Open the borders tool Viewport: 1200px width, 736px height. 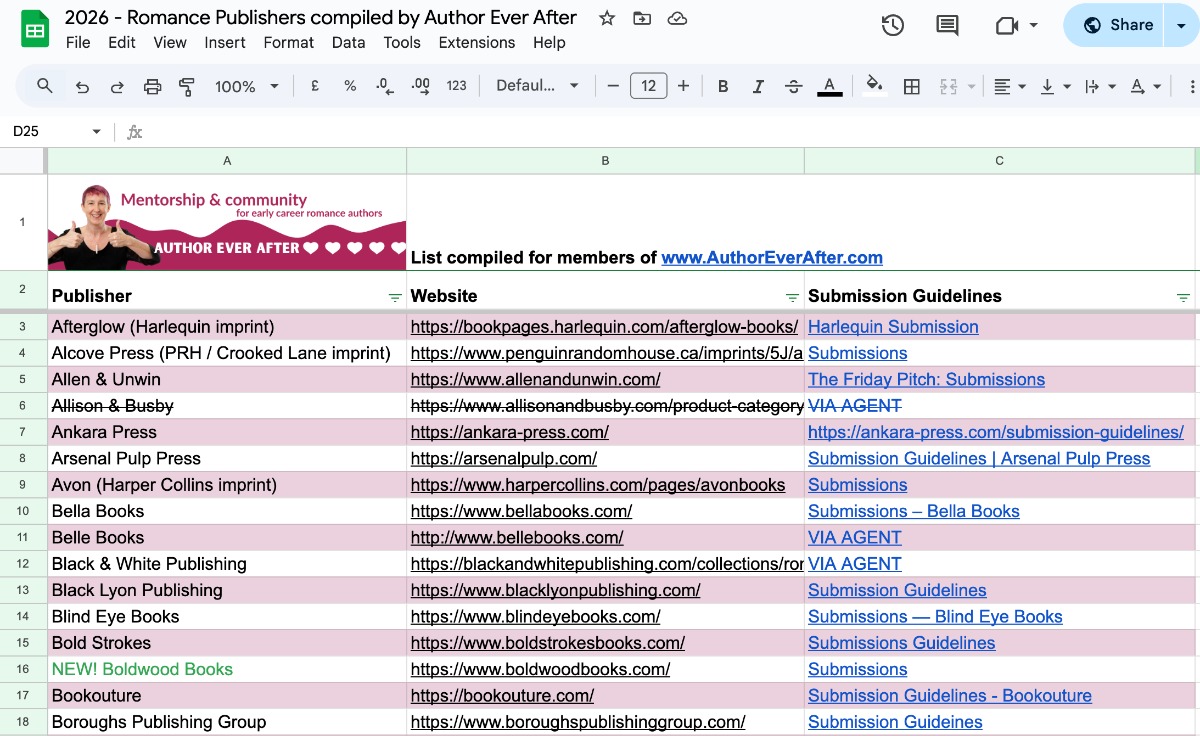[911, 87]
